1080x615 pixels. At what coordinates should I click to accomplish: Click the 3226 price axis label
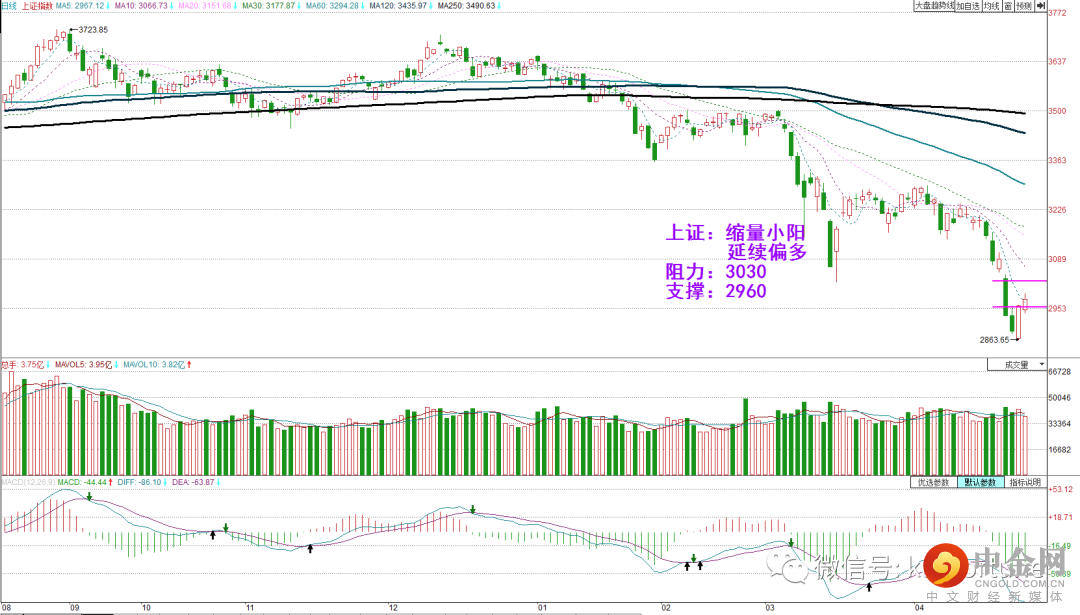[x=1057, y=210]
